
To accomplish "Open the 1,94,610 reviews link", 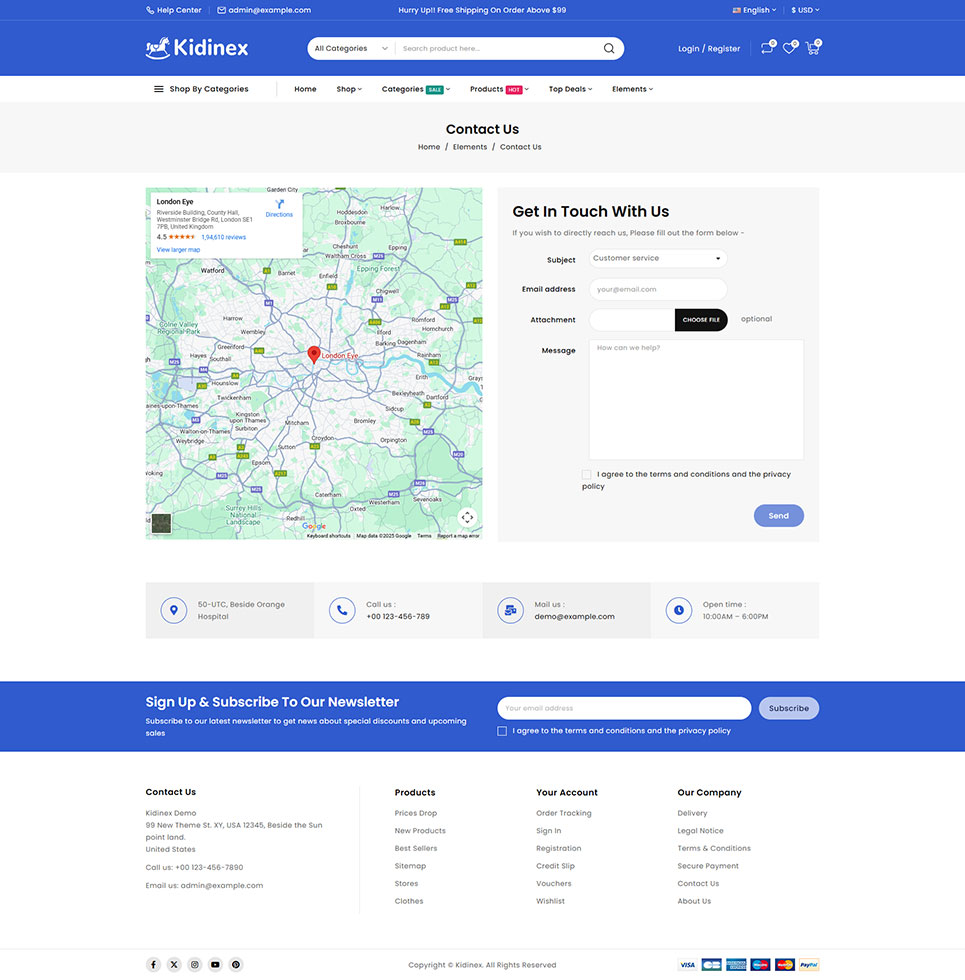I will pos(224,237).
